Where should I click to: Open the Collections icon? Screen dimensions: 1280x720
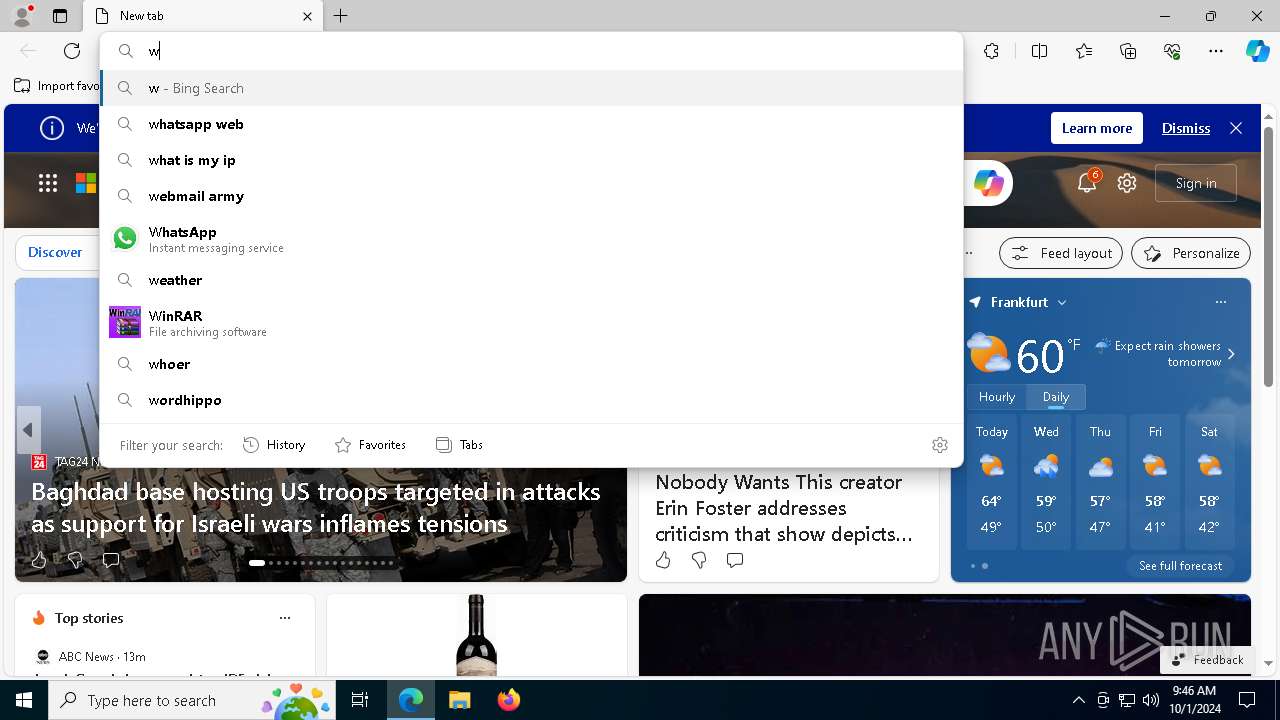click(x=1128, y=51)
